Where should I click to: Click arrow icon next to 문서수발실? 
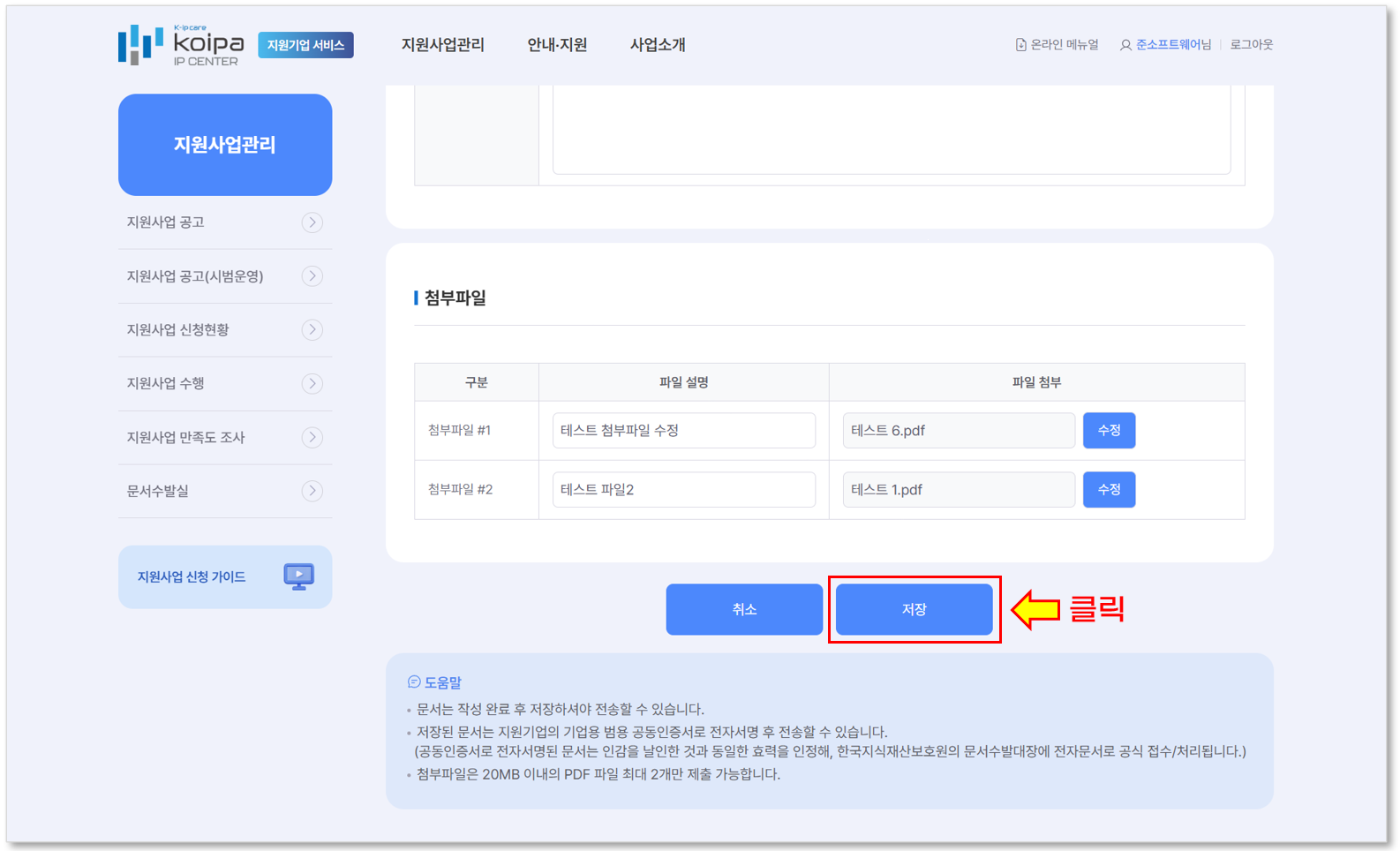(312, 491)
